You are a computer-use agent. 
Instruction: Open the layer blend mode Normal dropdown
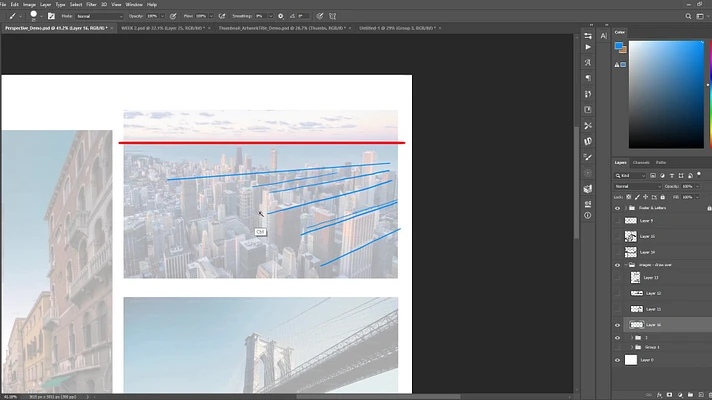tap(638, 186)
